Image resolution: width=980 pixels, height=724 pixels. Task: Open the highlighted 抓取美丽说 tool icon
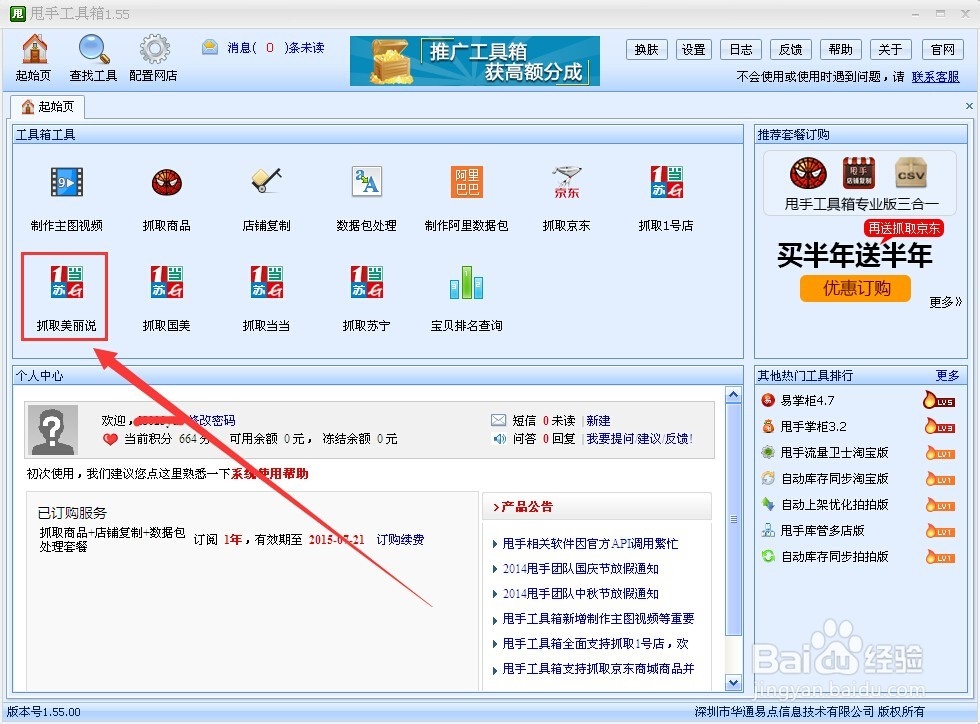tap(63, 292)
